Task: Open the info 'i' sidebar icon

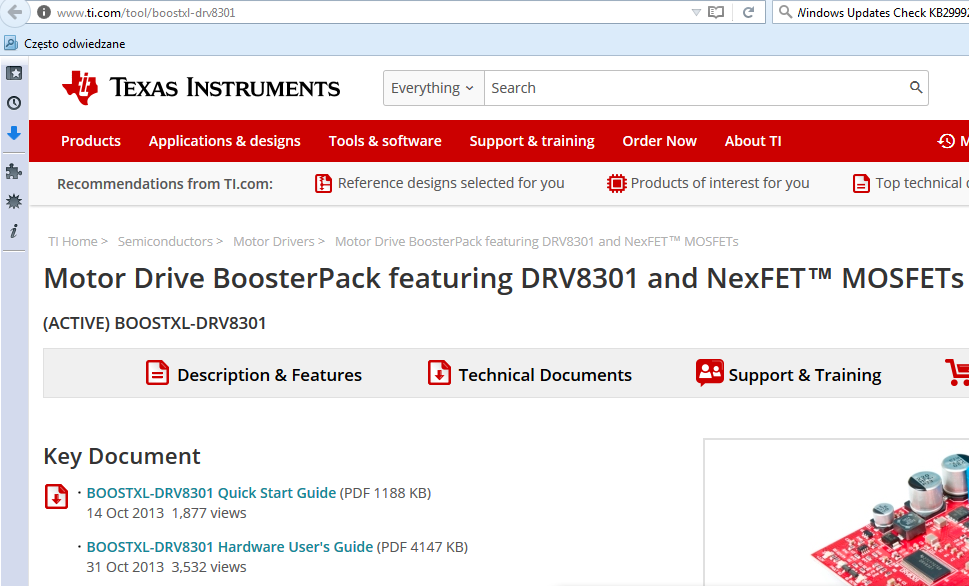Action: pyautogui.click(x=14, y=231)
